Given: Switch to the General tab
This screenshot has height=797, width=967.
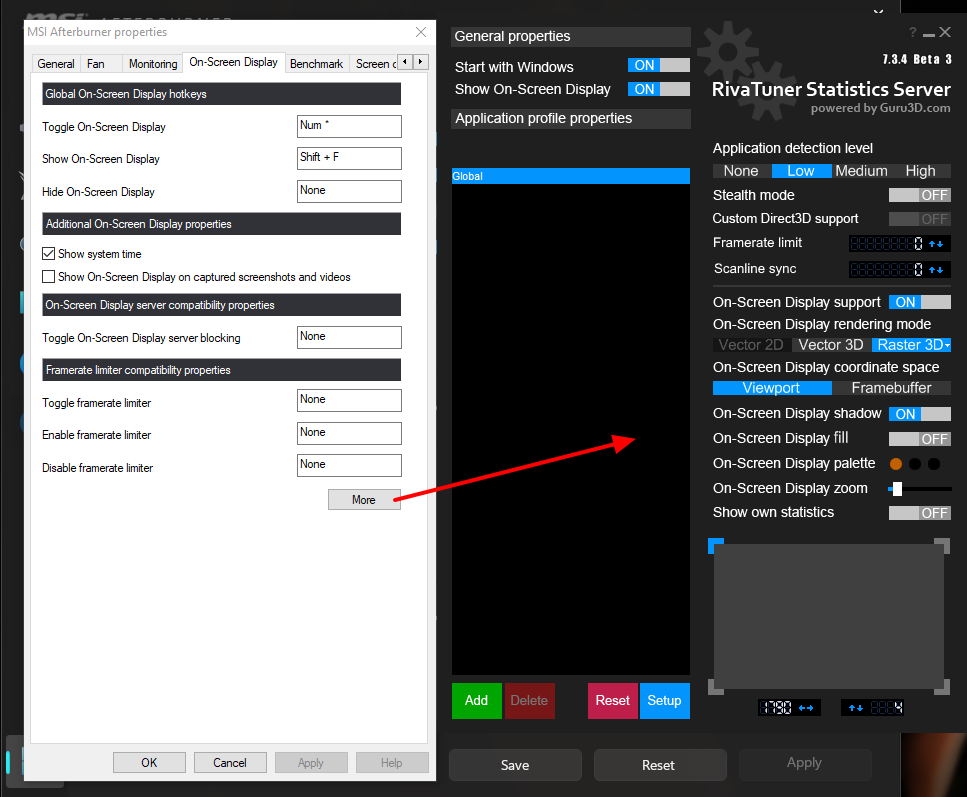Looking at the screenshot, I should click(x=56, y=64).
